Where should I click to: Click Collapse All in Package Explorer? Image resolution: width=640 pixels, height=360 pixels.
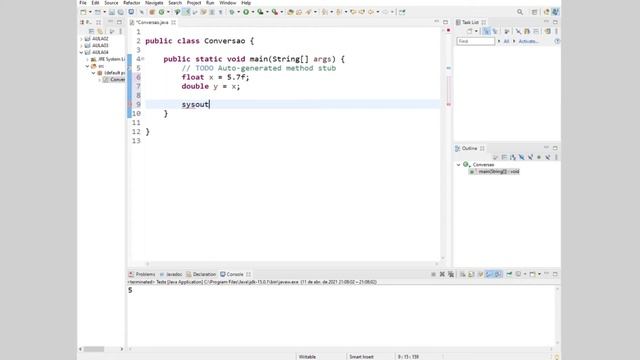pos(91,31)
